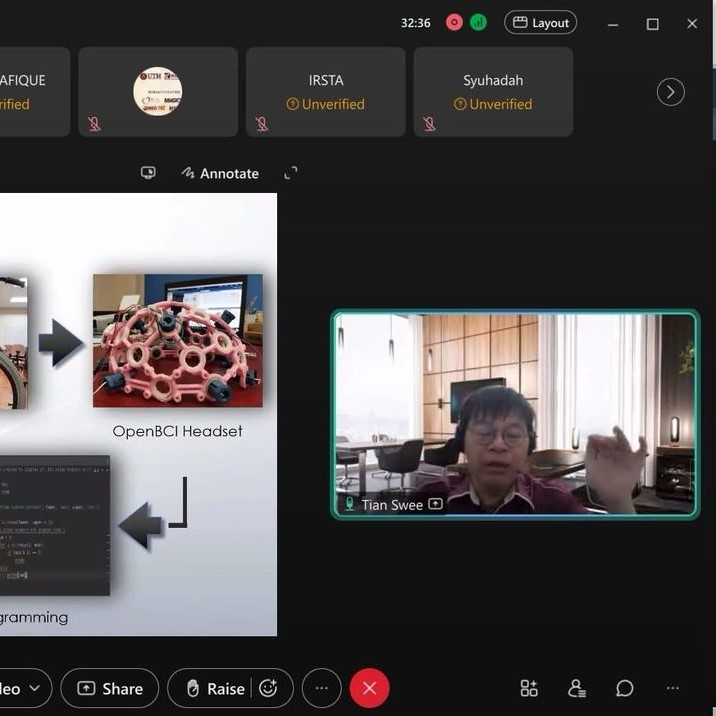716x716 pixels.
Task: Expand shared content to full screen
Action: pyautogui.click(x=291, y=173)
